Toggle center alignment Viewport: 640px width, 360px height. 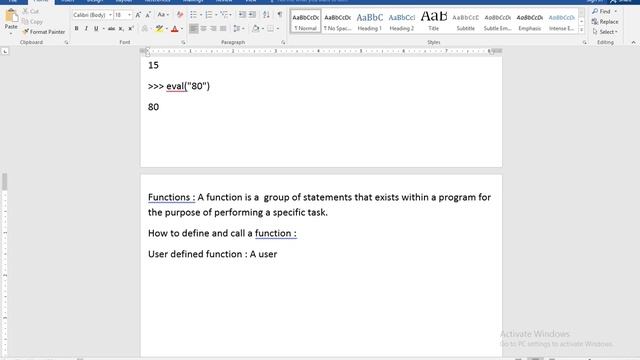click(x=203, y=29)
